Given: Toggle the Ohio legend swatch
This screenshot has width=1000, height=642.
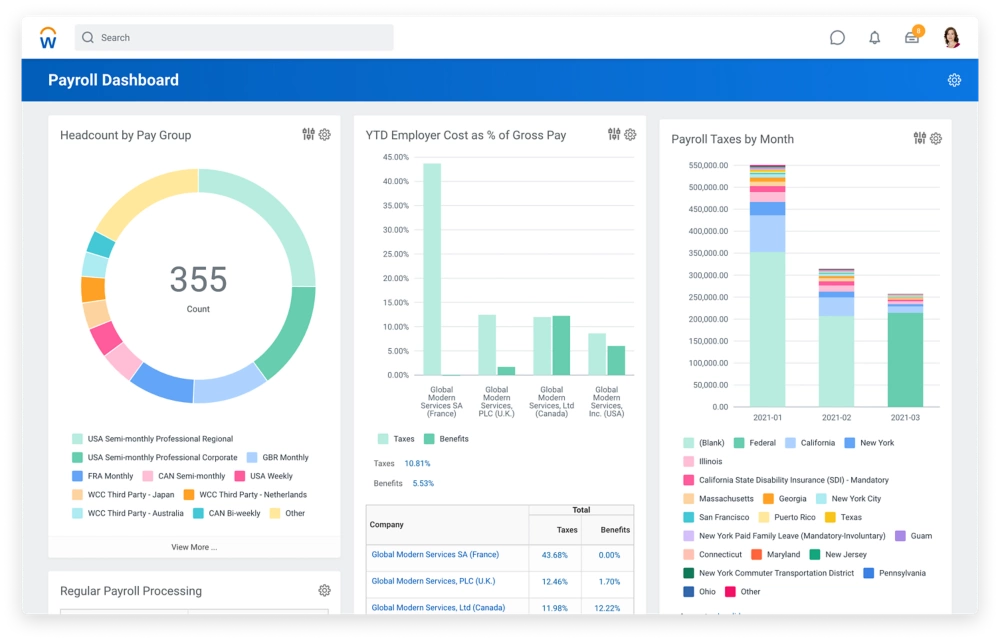Looking at the screenshot, I should tap(688, 591).
